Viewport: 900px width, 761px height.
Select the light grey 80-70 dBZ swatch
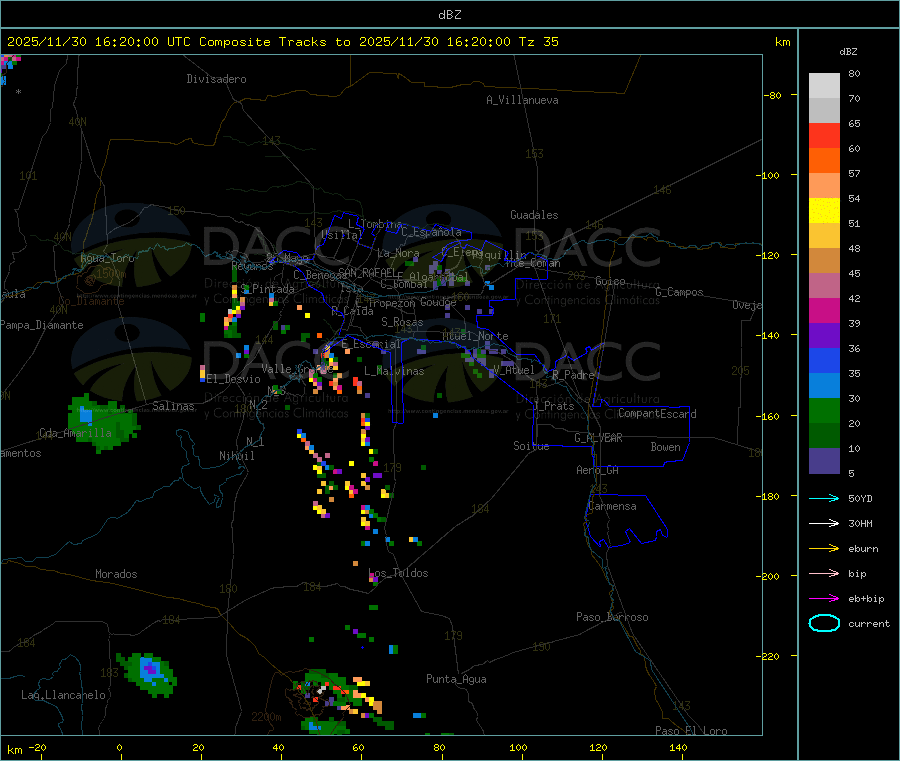coord(824,86)
